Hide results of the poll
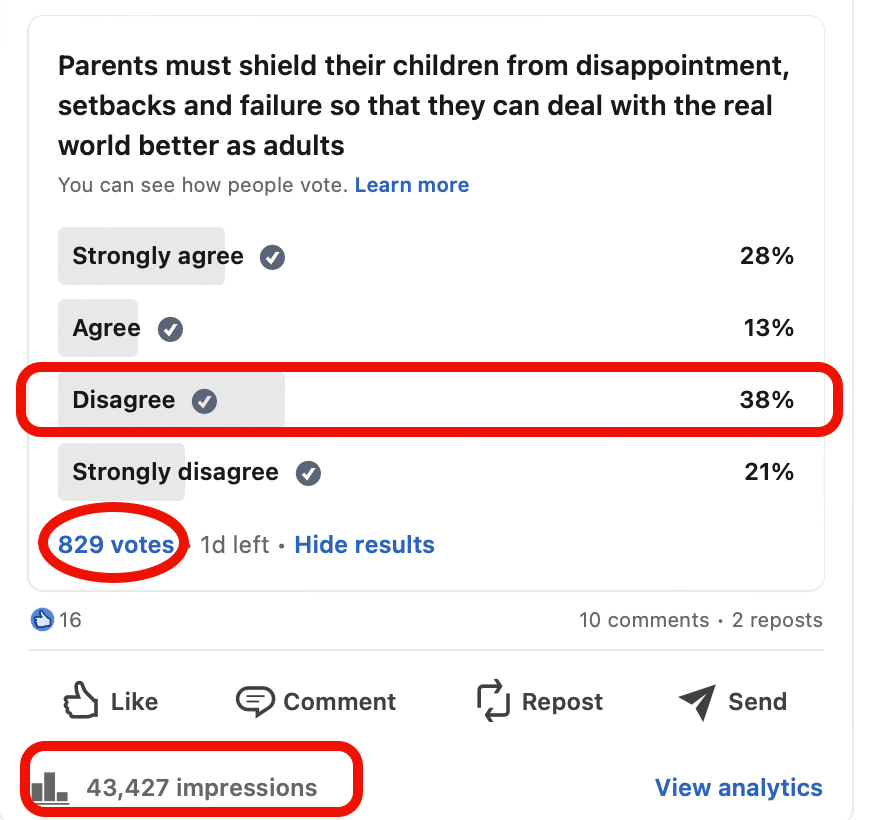 click(x=364, y=545)
